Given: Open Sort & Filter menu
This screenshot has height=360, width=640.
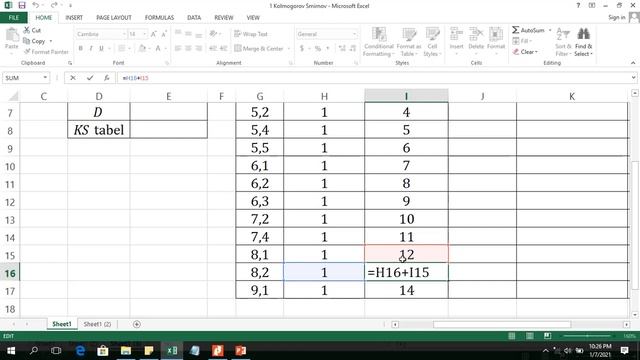Looking at the screenshot, I should click(x=563, y=42).
